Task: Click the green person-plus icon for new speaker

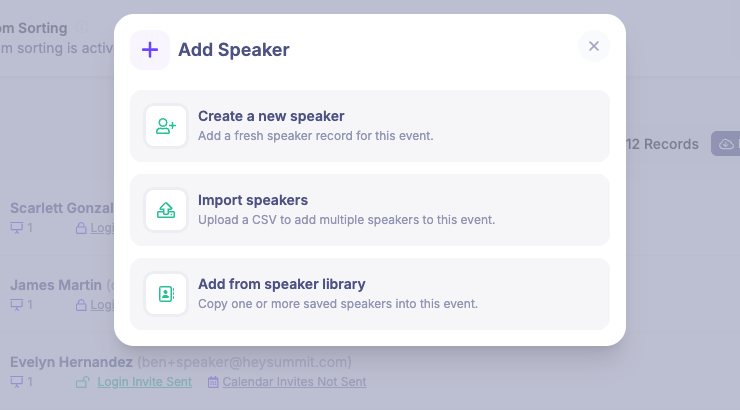Action: pyautogui.click(x=166, y=126)
